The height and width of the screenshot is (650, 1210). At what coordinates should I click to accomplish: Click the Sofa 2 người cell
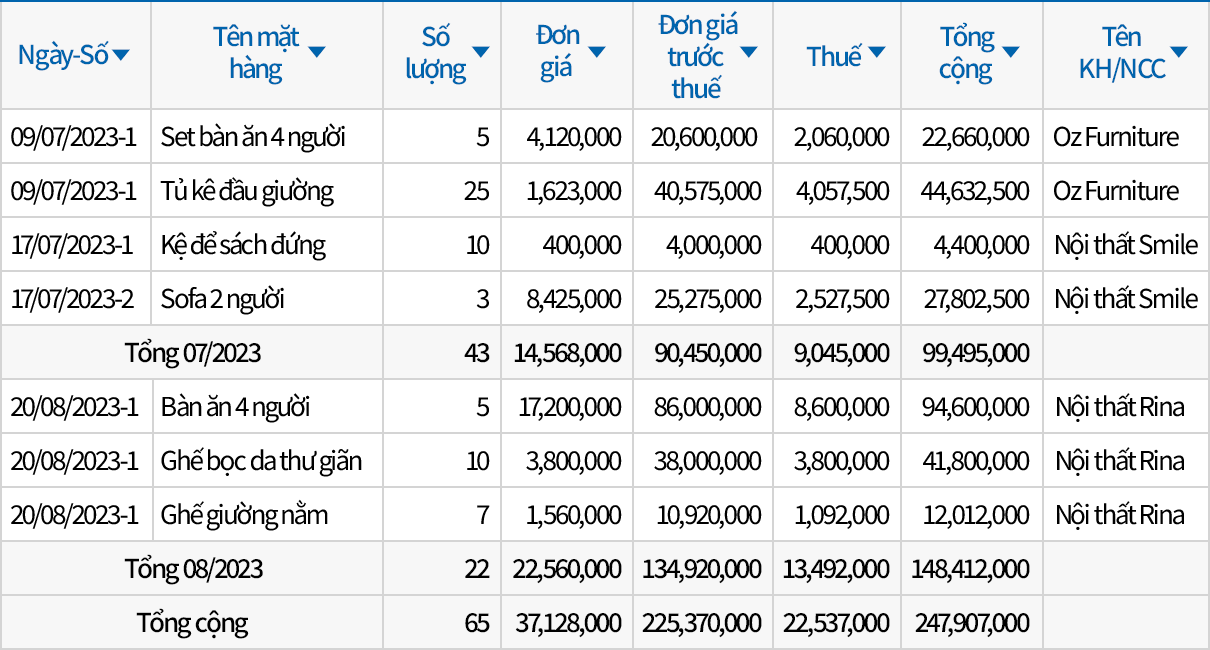tap(223, 299)
